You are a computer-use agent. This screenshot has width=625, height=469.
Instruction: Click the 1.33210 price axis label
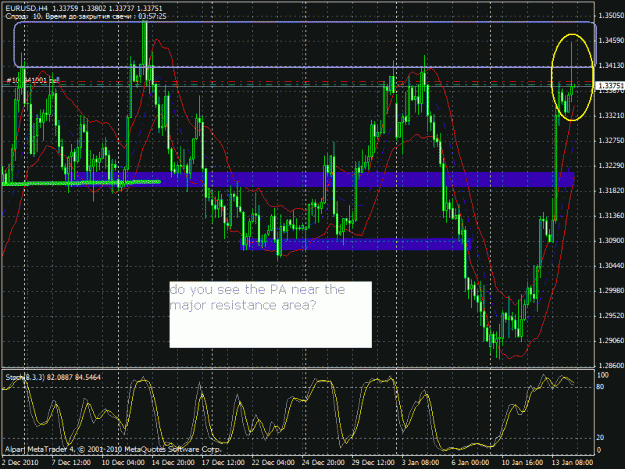click(x=611, y=116)
